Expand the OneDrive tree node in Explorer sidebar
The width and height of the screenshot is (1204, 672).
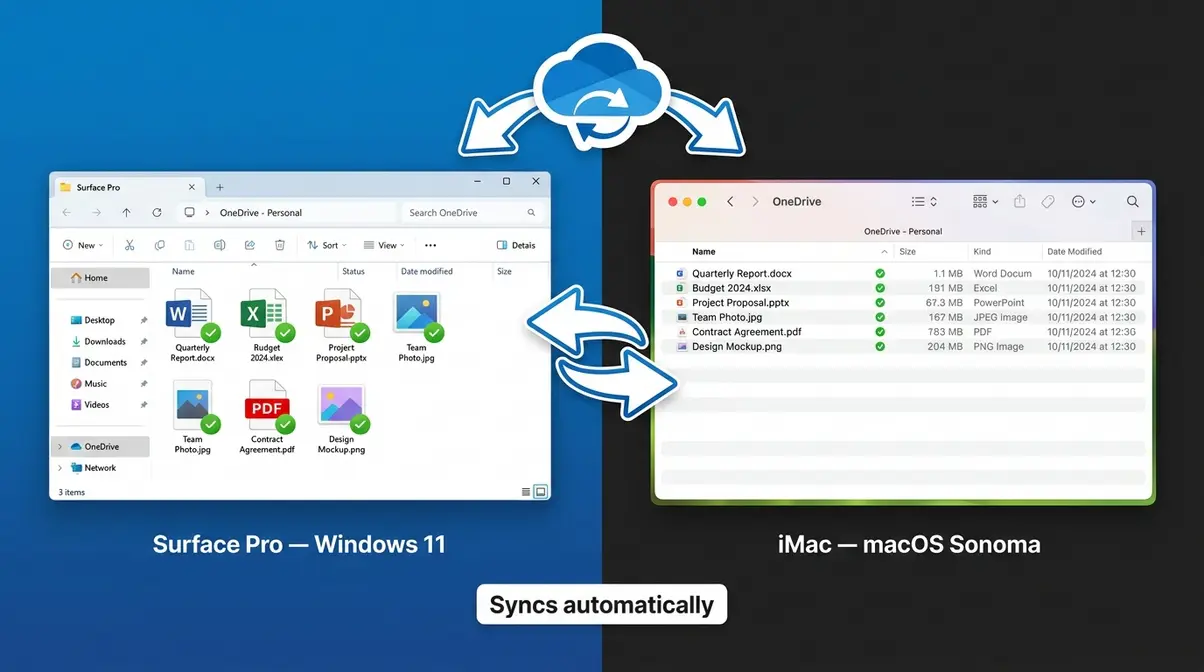click(60, 447)
